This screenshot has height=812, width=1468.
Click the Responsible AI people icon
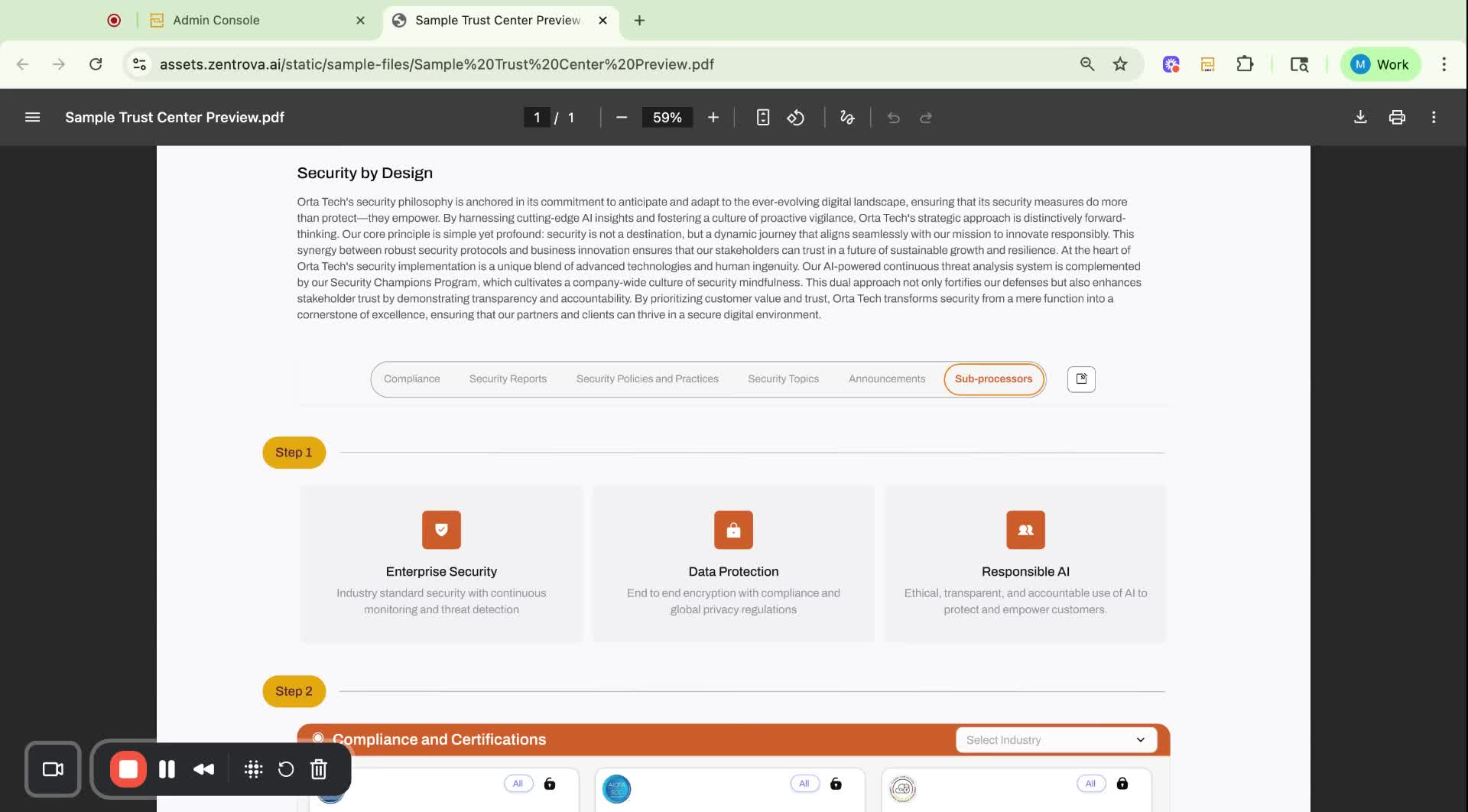click(x=1025, y=530)
